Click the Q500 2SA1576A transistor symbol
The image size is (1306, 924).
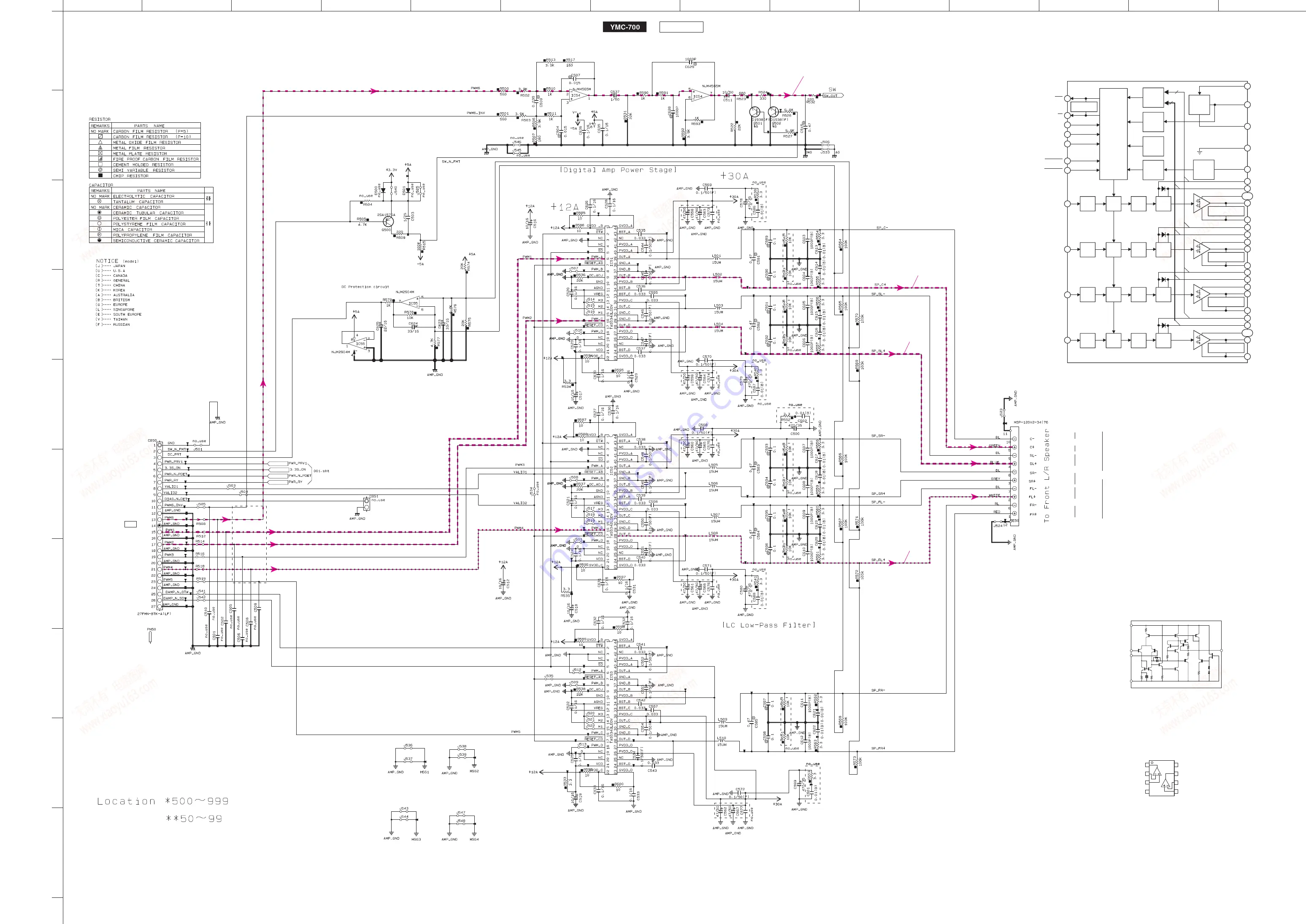(x=389, y=222)
